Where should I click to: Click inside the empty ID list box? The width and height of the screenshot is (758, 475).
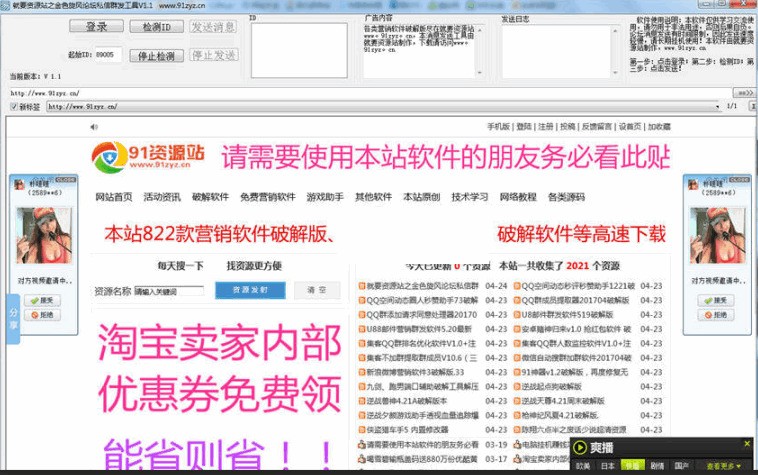click(x=299, y=50)
